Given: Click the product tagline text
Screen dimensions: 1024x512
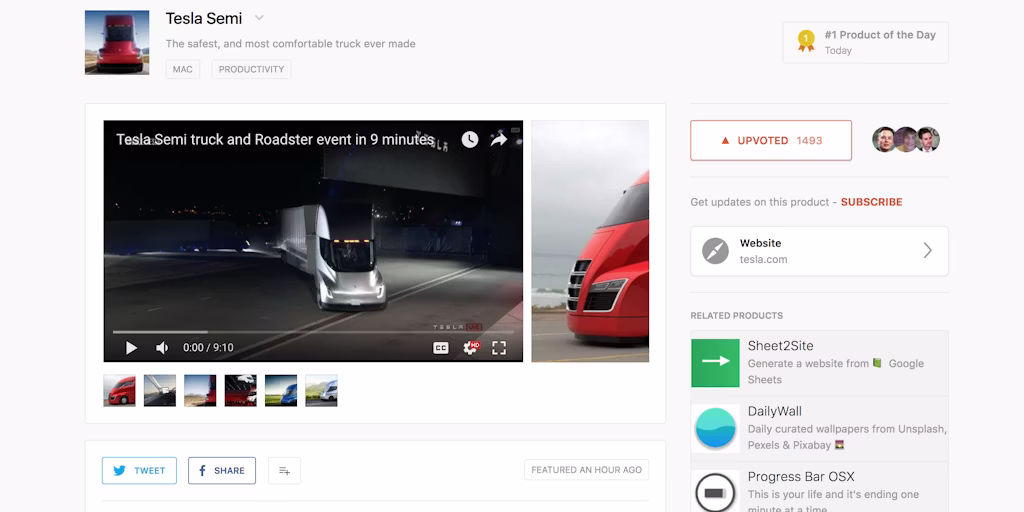Looking at the screenshot, I should (291, 44).
